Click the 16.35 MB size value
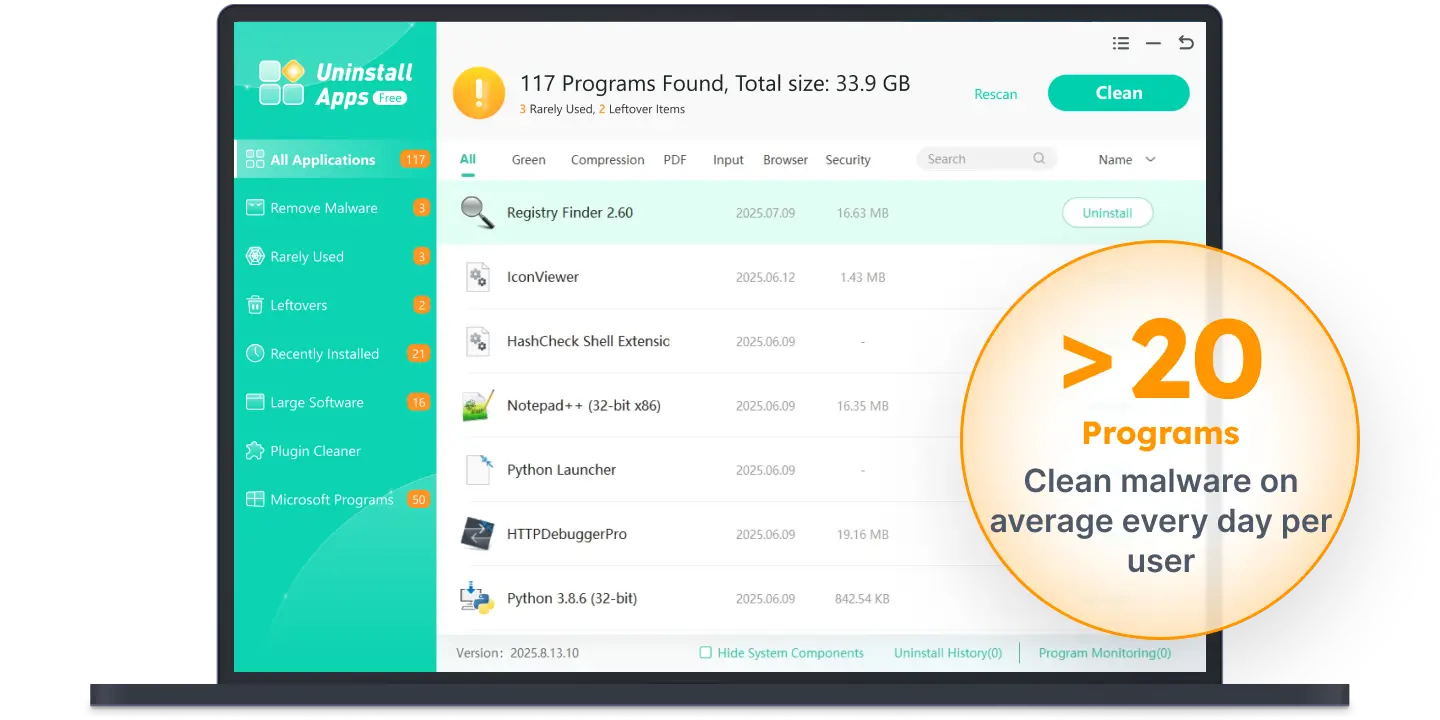This screenshot has height=720, width=1440. [863, 406]
